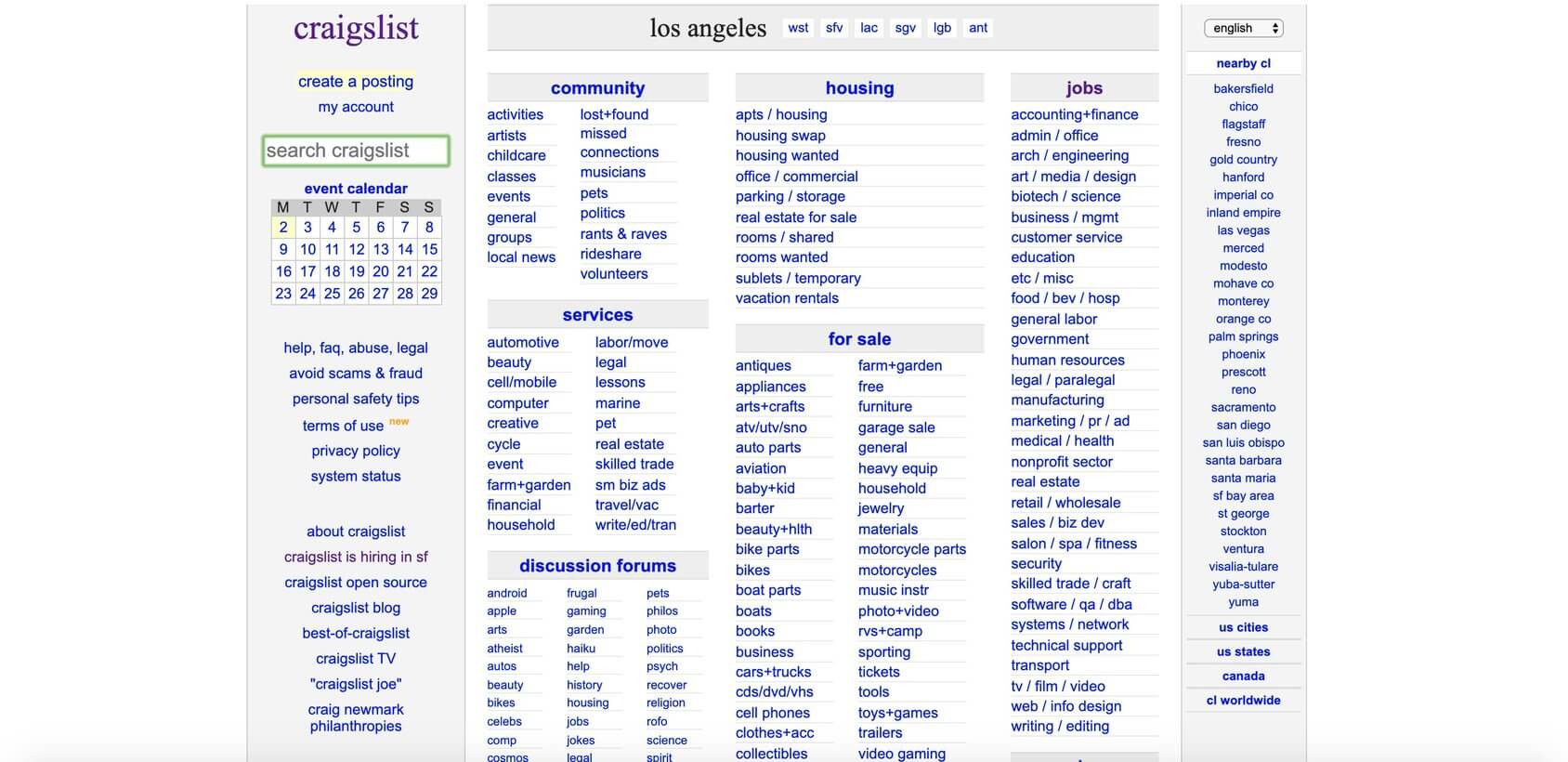
Task: Select the sfv area tab
Action: [x=834, y=28]
